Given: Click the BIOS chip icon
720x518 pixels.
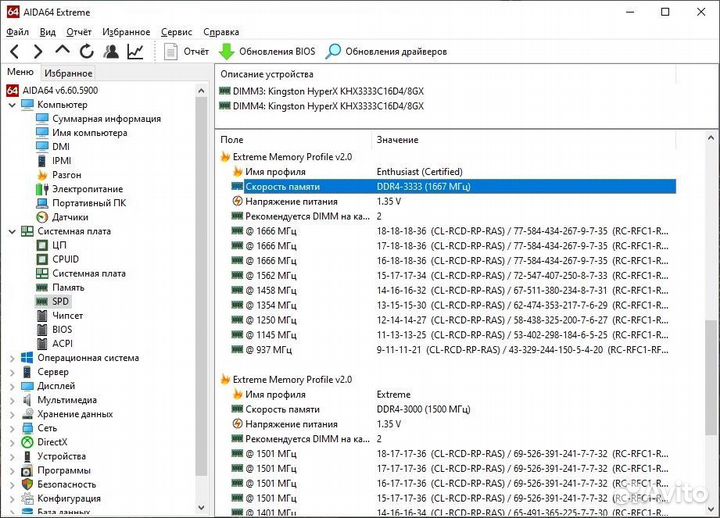Looking at the screenshot, I should pyautogui.click(x=42, y=330).
